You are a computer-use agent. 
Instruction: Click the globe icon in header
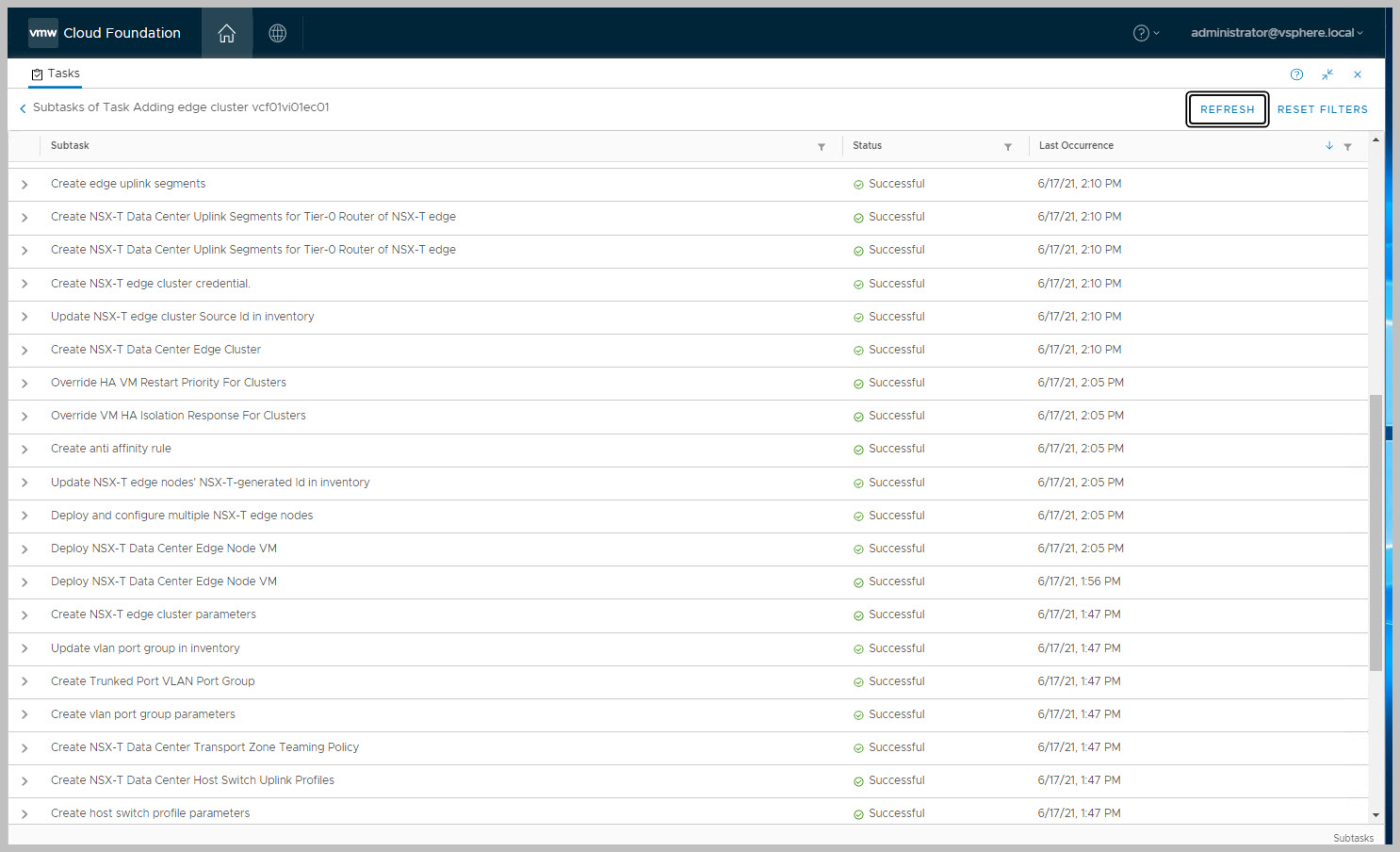(277, 33)
